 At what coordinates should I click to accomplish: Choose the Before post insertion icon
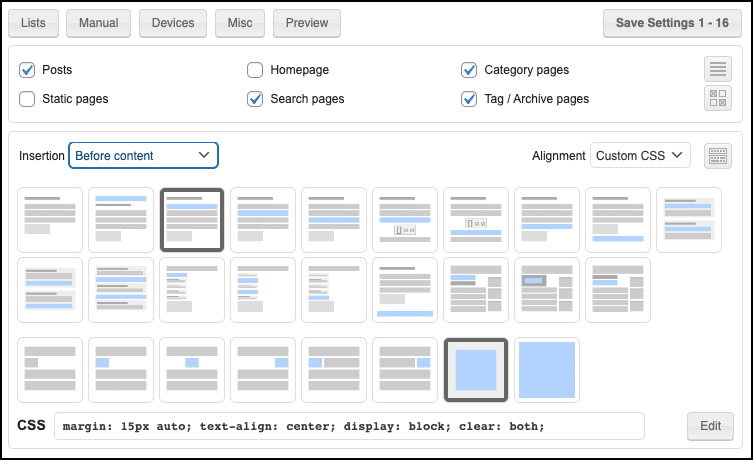click(x=121, y=220)
